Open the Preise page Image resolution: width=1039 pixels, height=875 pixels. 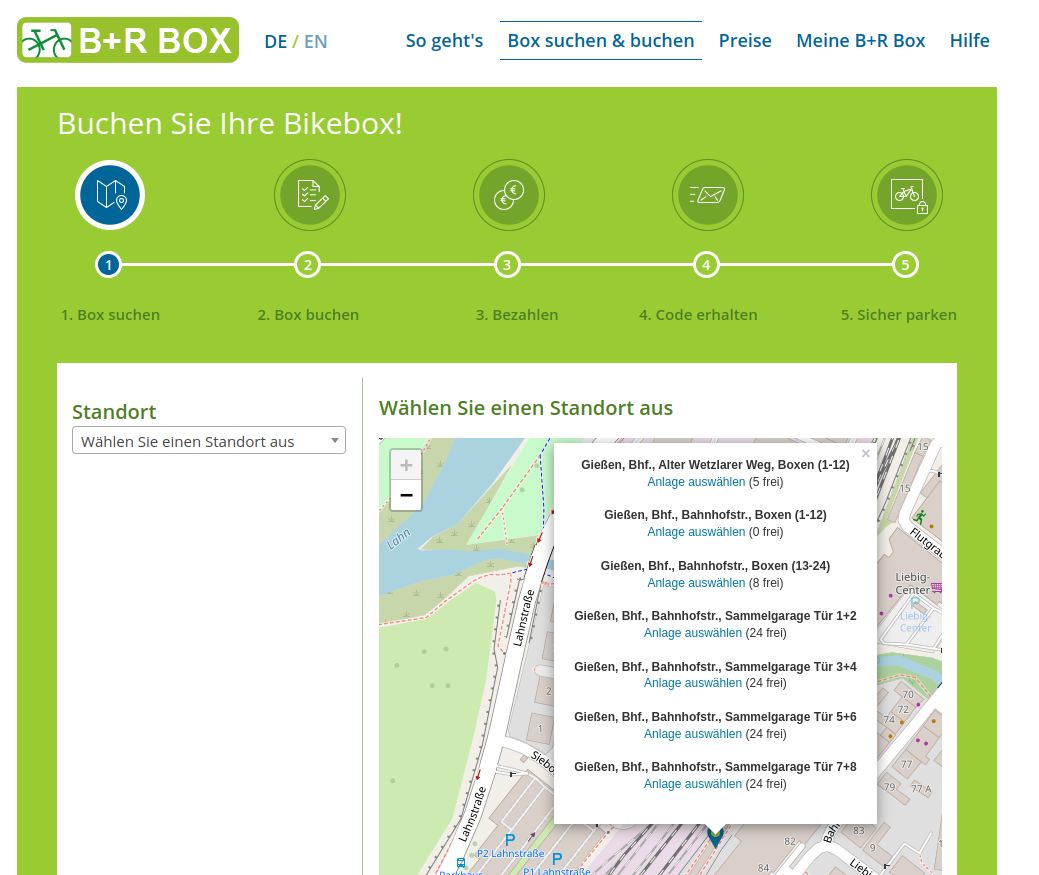745,41
